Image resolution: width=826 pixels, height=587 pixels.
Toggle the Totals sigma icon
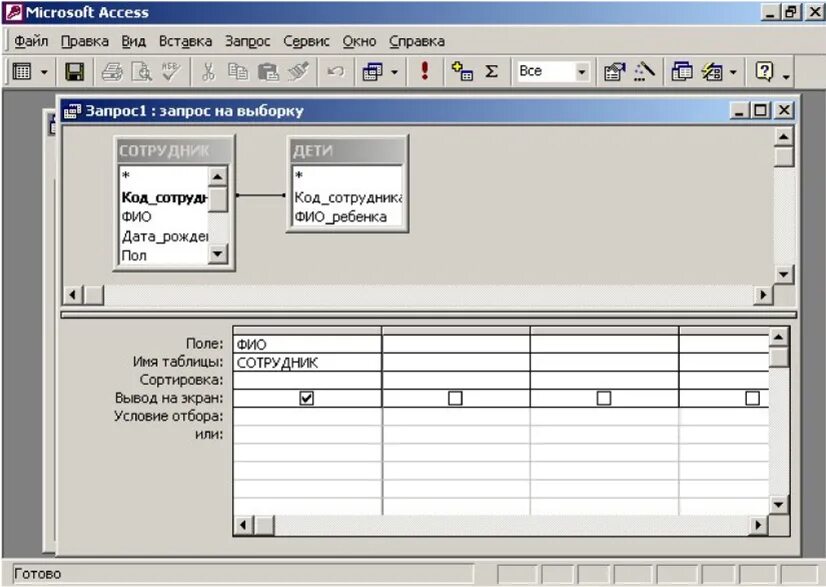pyautogui.click(x=491, y=71)
